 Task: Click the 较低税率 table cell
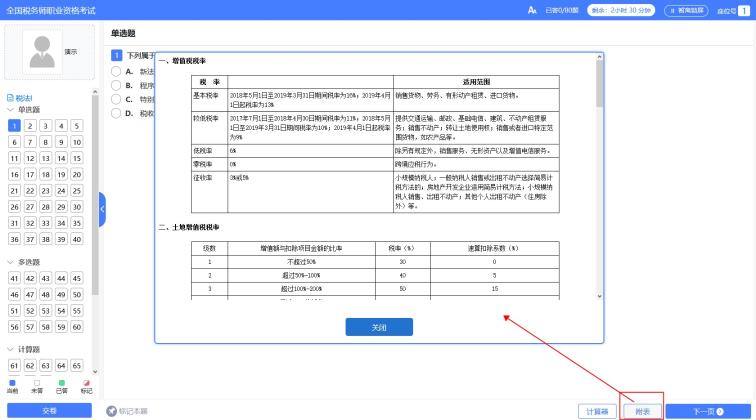click(209, 128)
